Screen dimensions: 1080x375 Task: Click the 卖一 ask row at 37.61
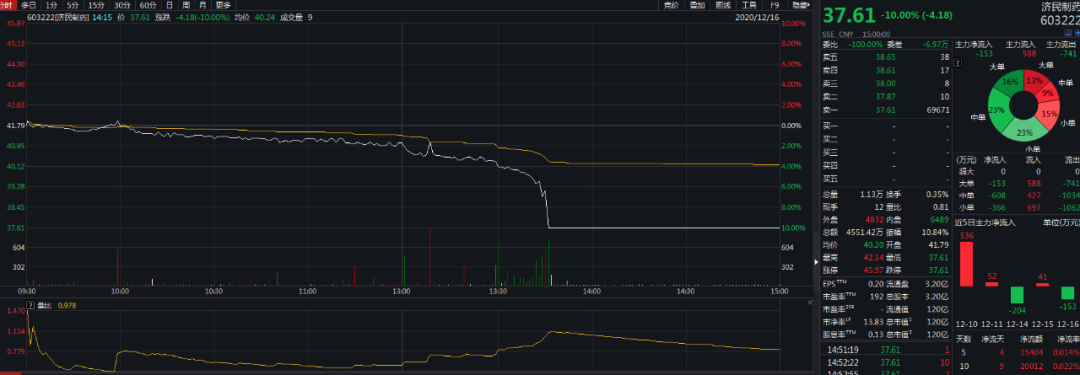click(886, 110)
